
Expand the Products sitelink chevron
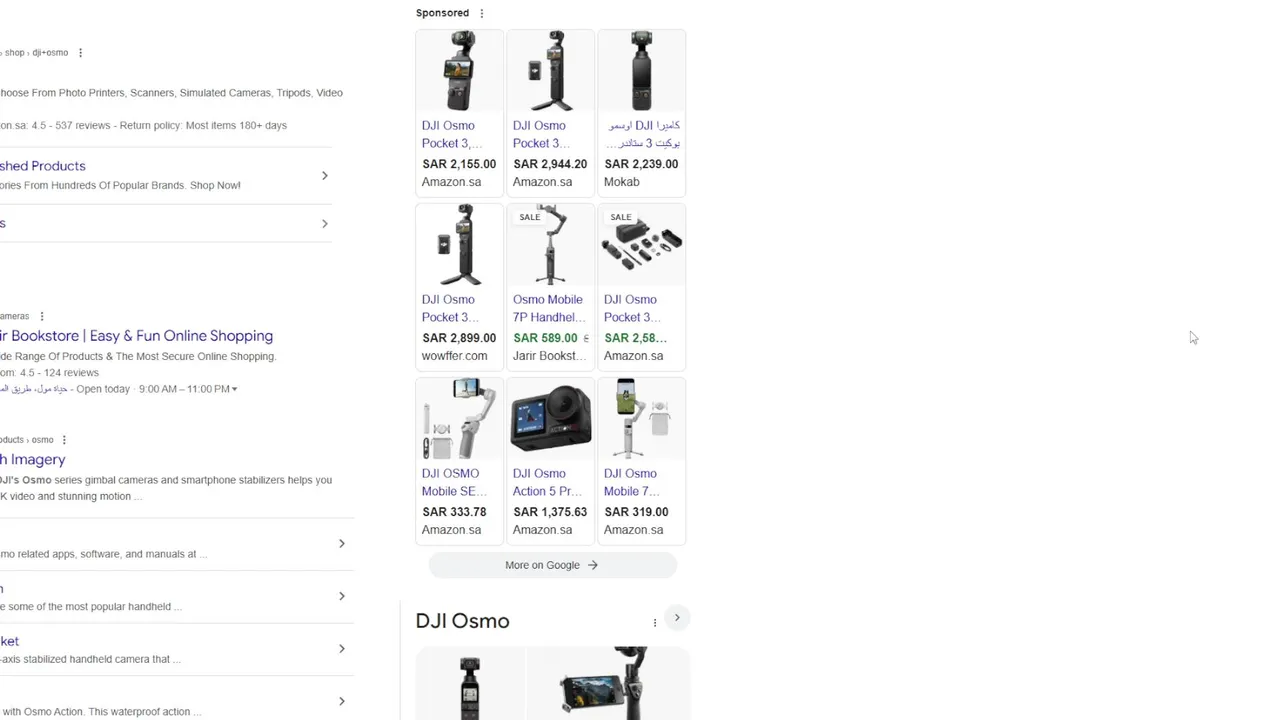[324, 176]
